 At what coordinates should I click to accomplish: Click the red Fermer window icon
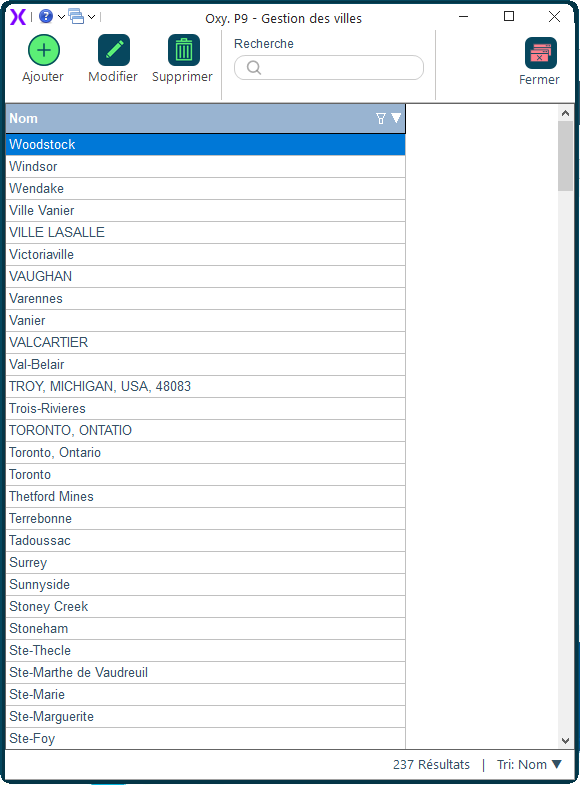point(540,53)
